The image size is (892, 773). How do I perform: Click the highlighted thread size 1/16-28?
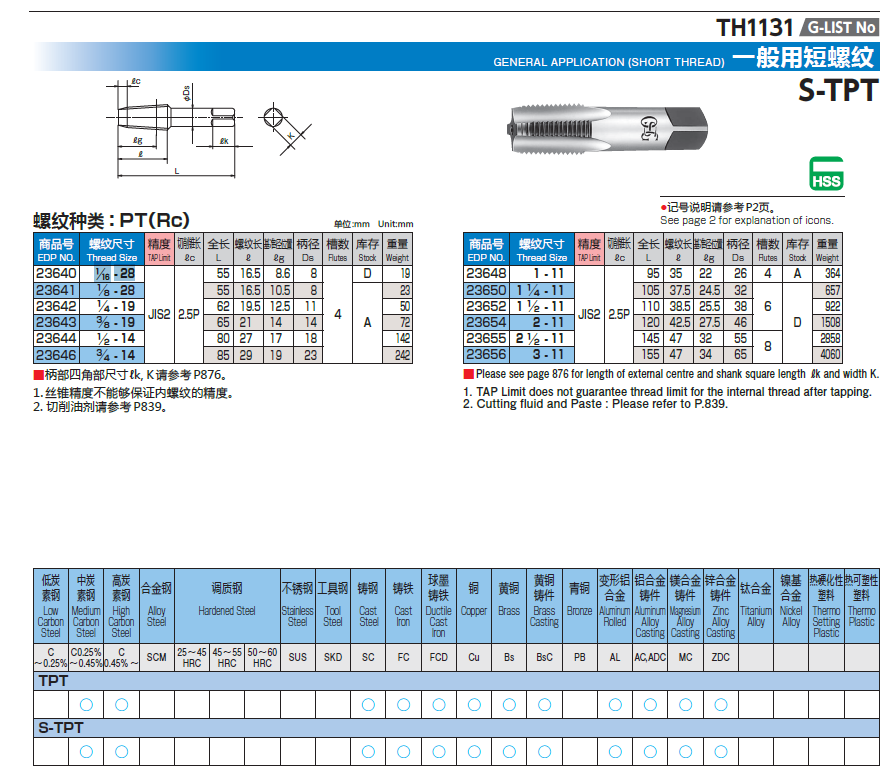click(115, 274)
